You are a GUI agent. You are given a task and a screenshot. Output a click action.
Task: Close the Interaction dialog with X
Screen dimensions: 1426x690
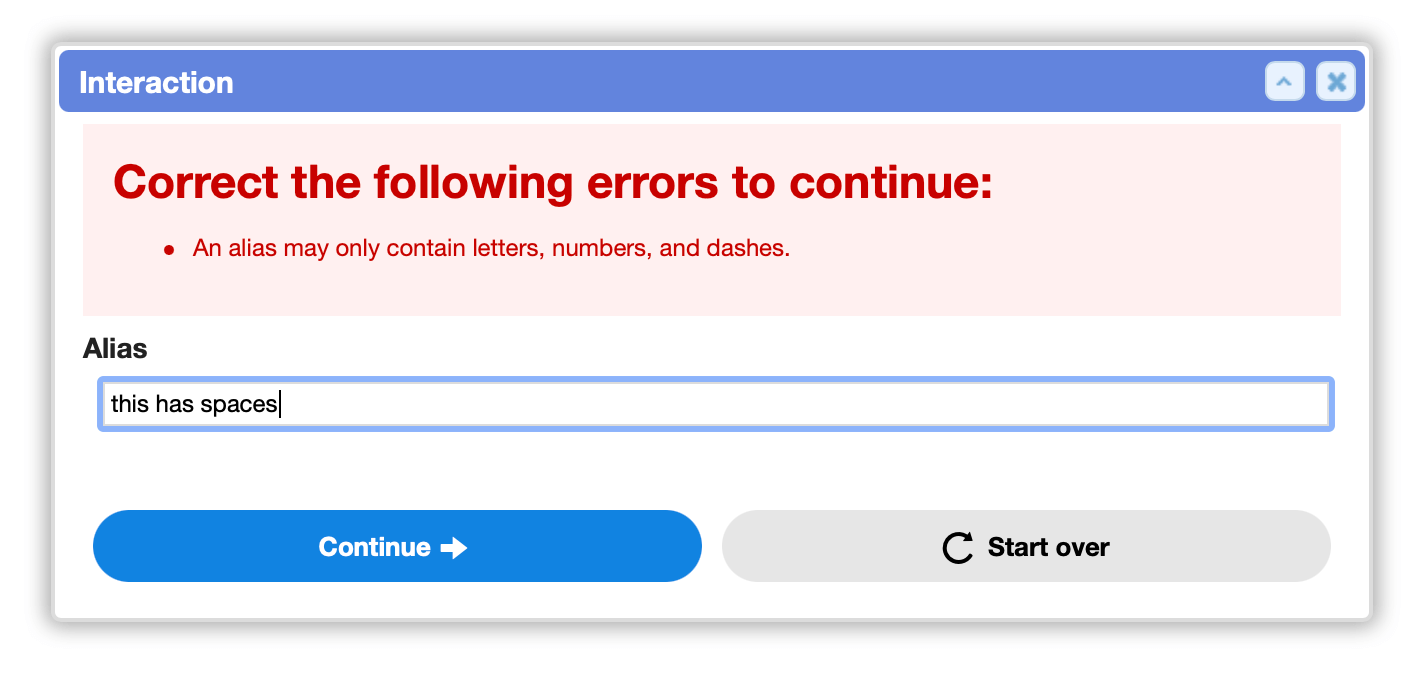pyautogui.click(x=1336, y=82)
